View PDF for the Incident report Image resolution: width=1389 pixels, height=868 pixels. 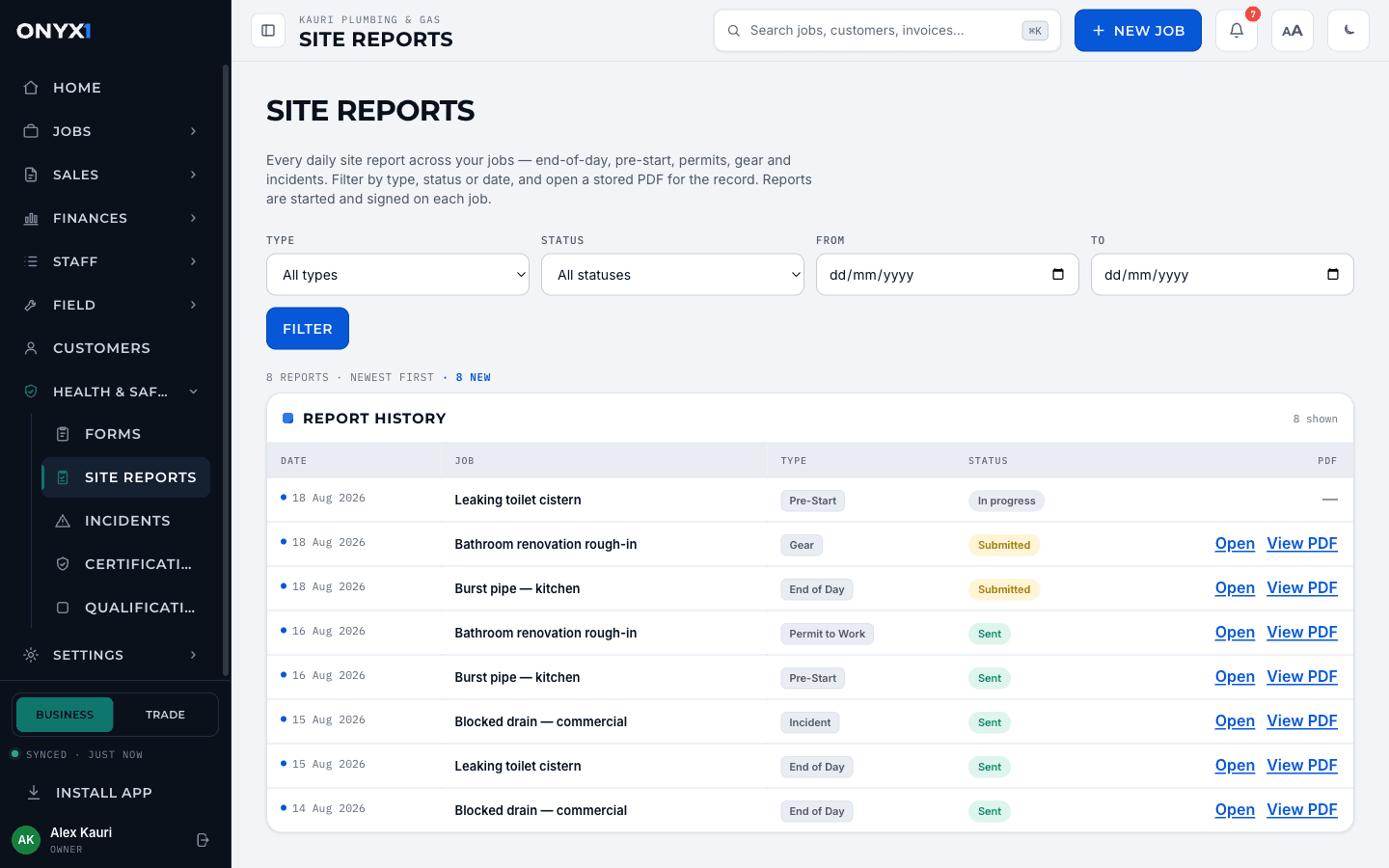pyautogui.click(x=1302, y=721)
